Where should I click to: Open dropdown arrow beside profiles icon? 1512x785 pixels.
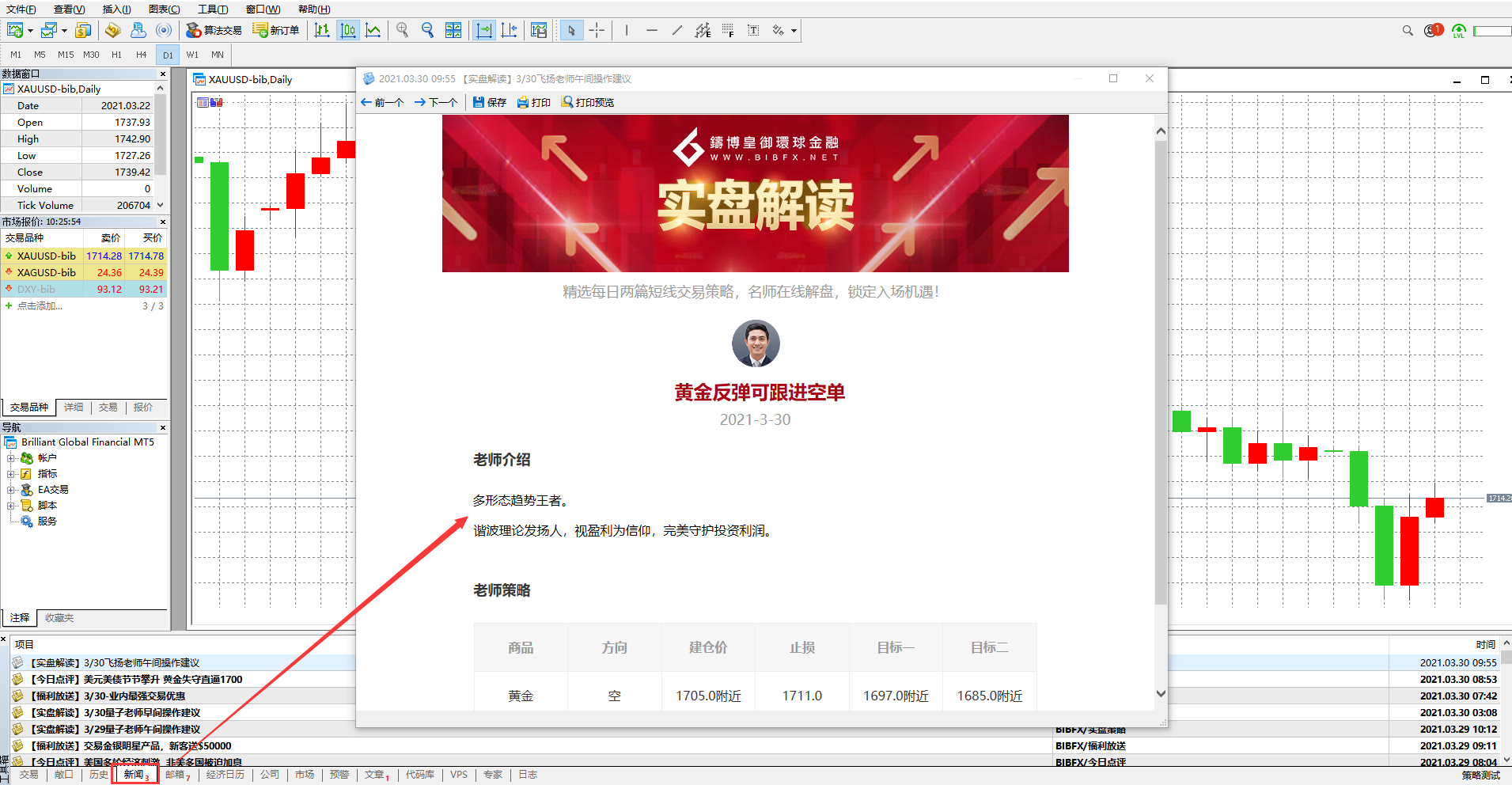point(64,31)
